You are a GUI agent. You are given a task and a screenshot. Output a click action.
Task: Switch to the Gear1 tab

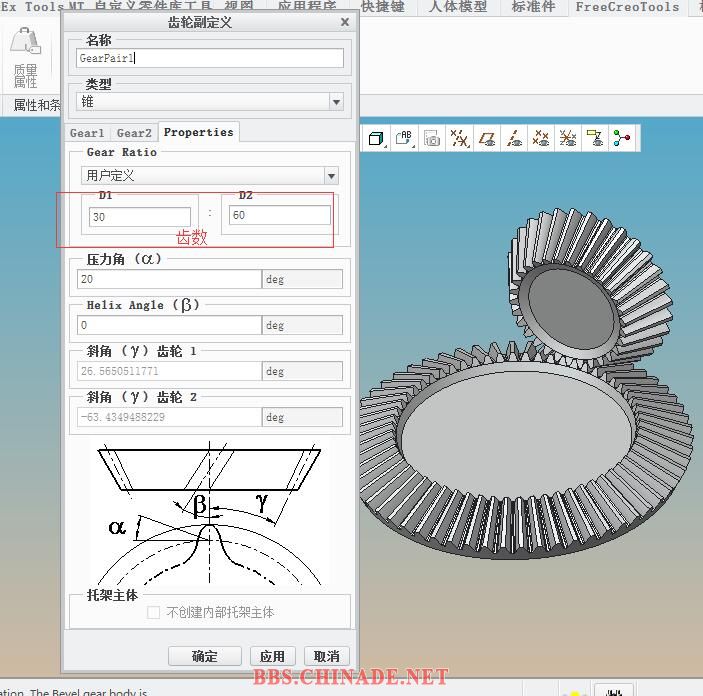click(87, 133)
